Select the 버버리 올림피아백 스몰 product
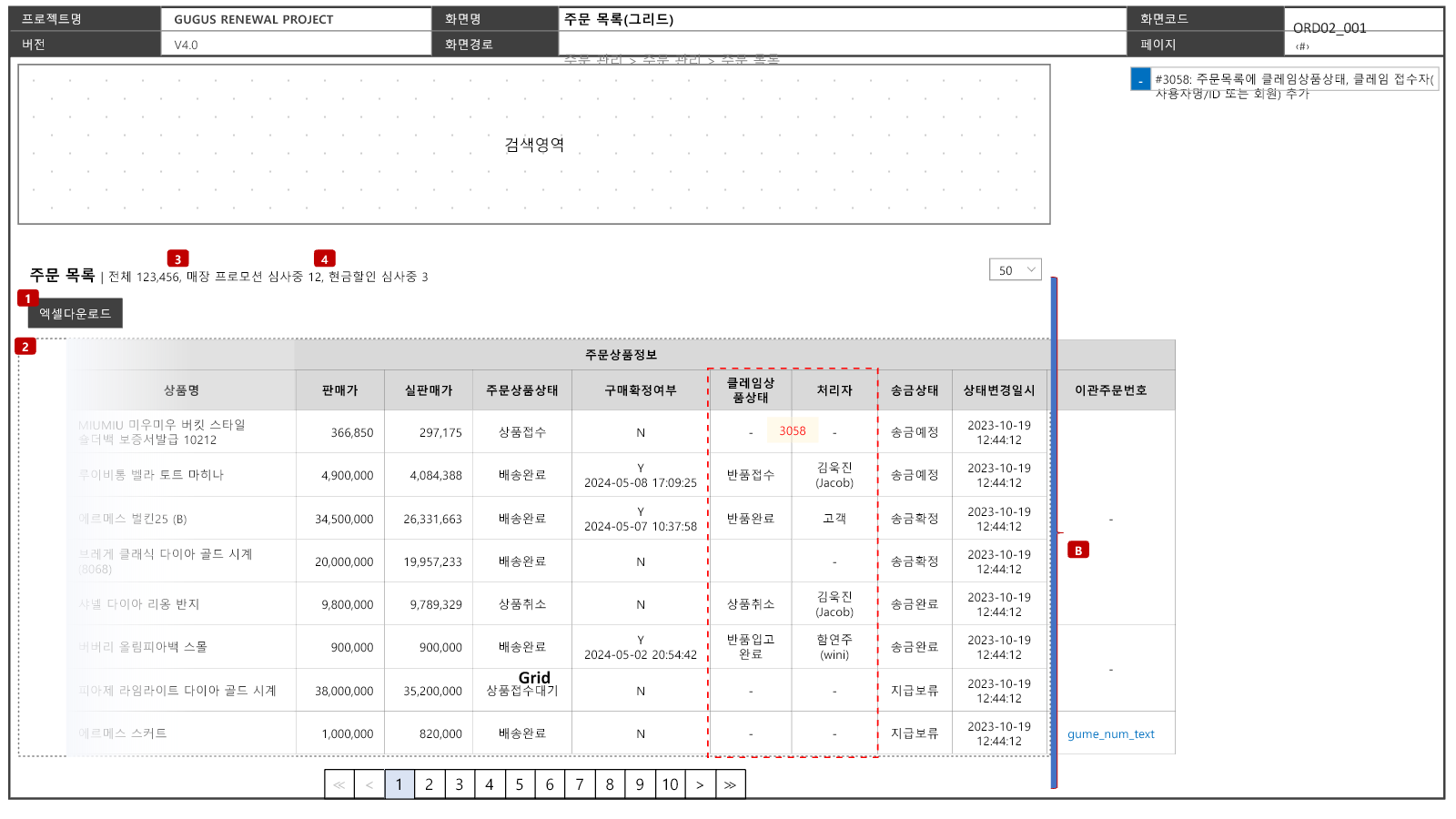This screenshot has width=1456, height=819. pyautogui.click(x=143, y=647)
